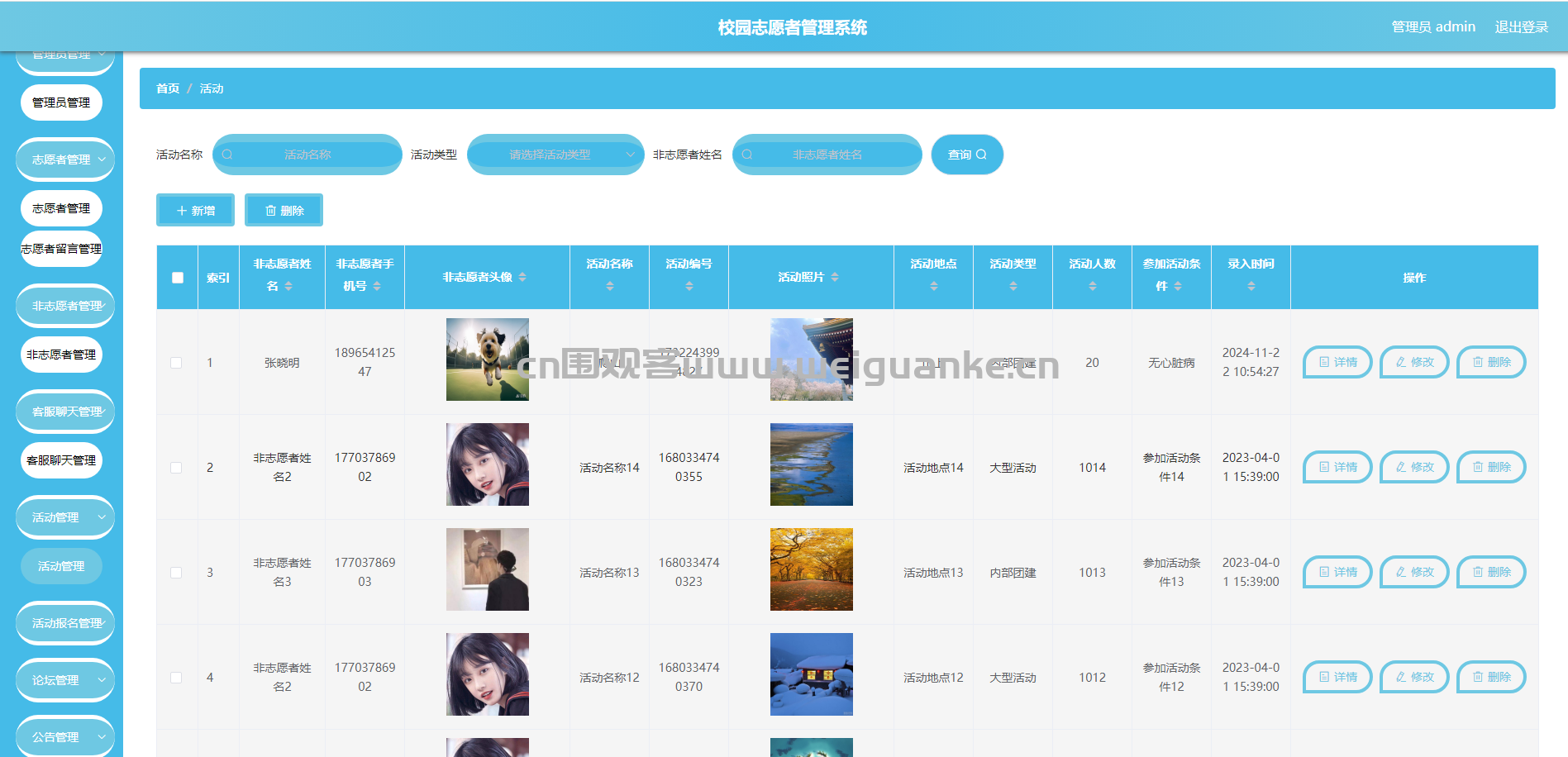Toggle the select-all checkbox in table header

click(x=178, y=278)
